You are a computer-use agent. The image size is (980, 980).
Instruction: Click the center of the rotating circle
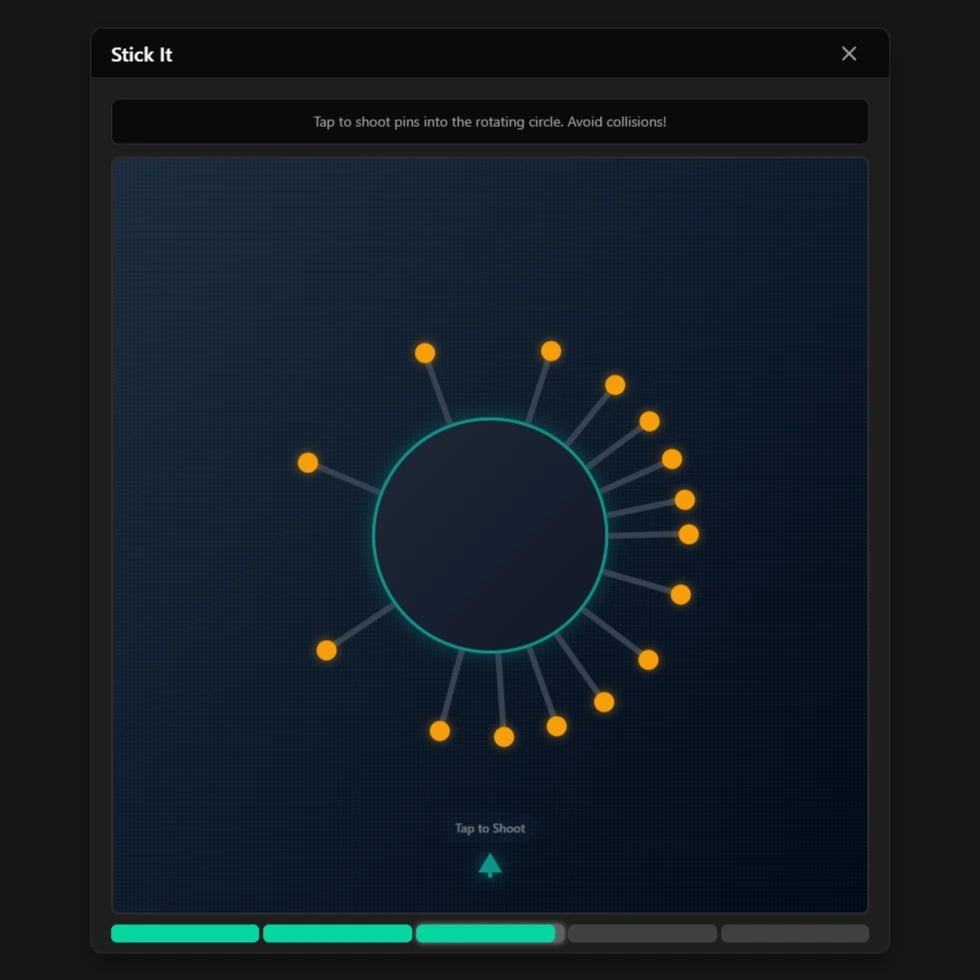(490, 535)
